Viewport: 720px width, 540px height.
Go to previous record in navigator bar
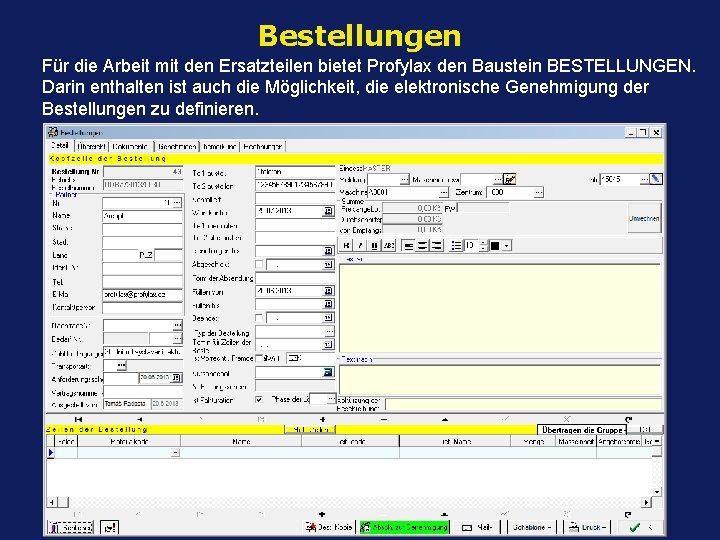(x=139, y=419)
